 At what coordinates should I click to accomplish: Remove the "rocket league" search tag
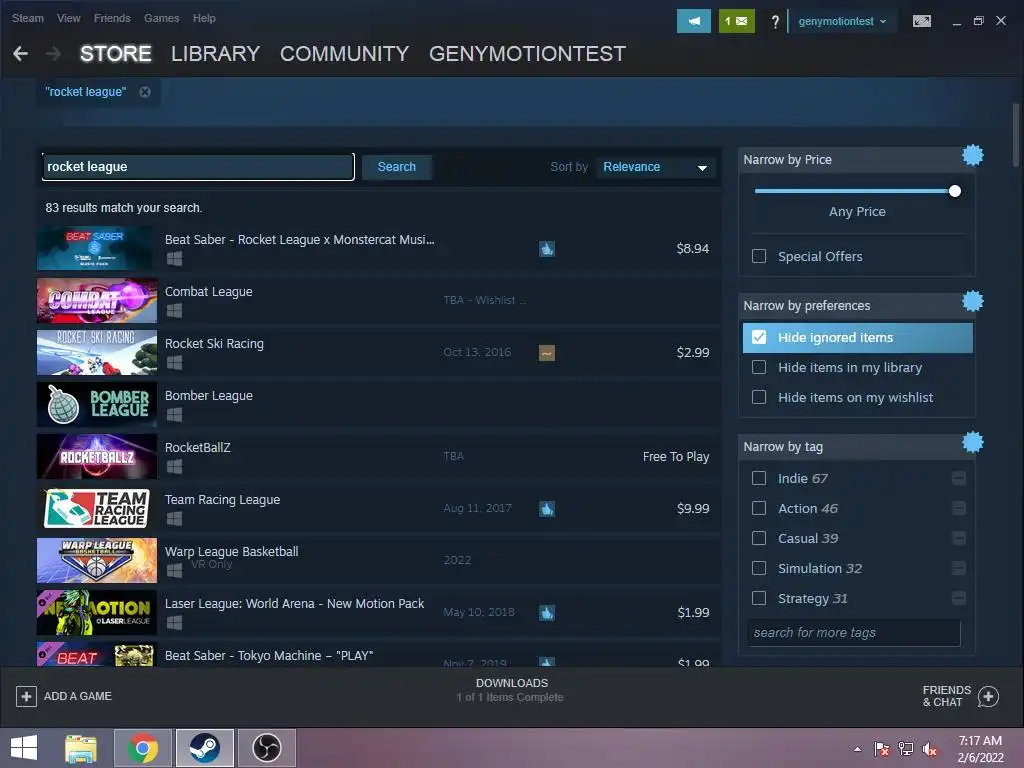coord(145,92)
